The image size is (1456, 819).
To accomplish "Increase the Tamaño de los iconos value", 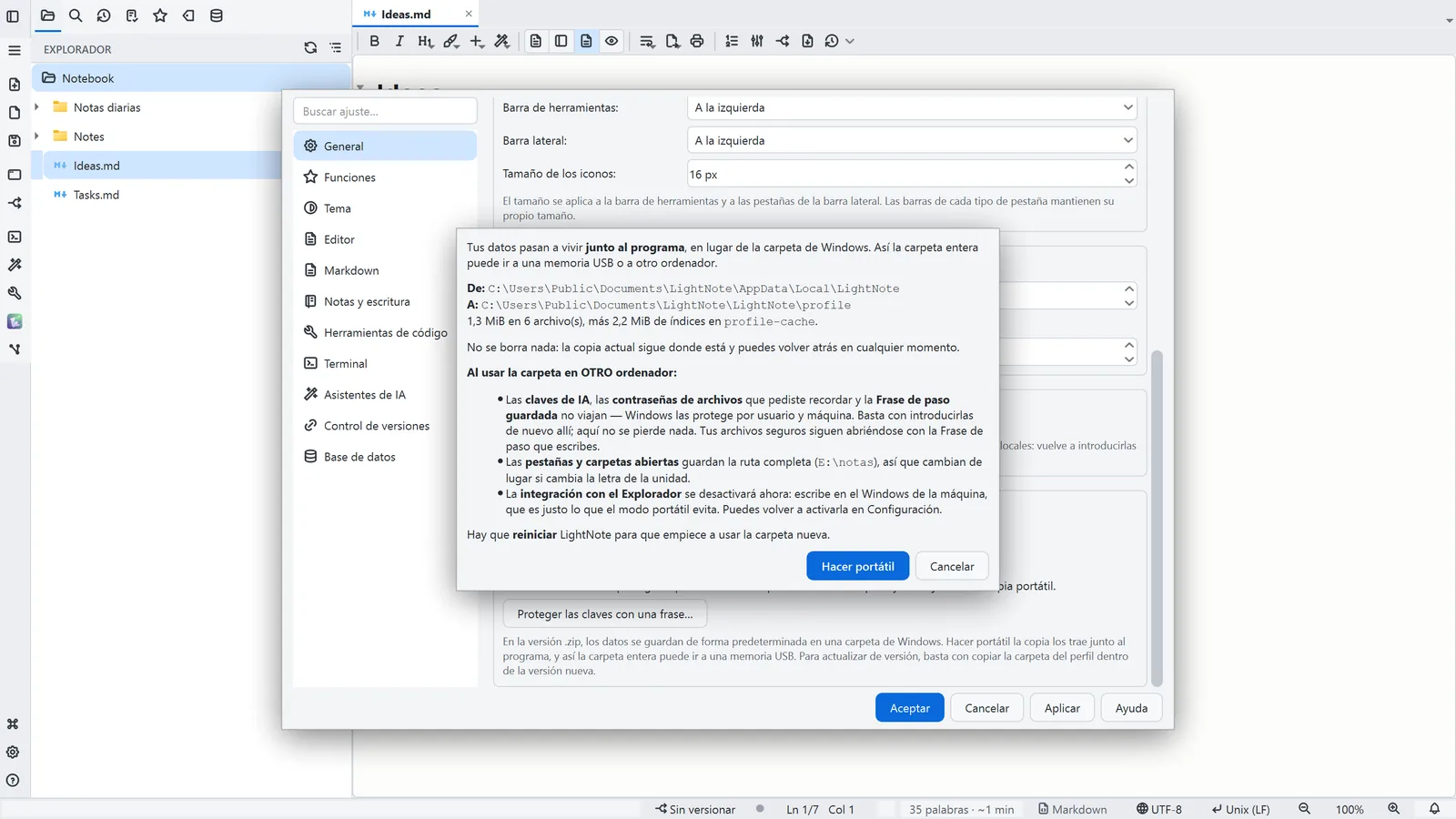I will click(x=1128, y=167).
